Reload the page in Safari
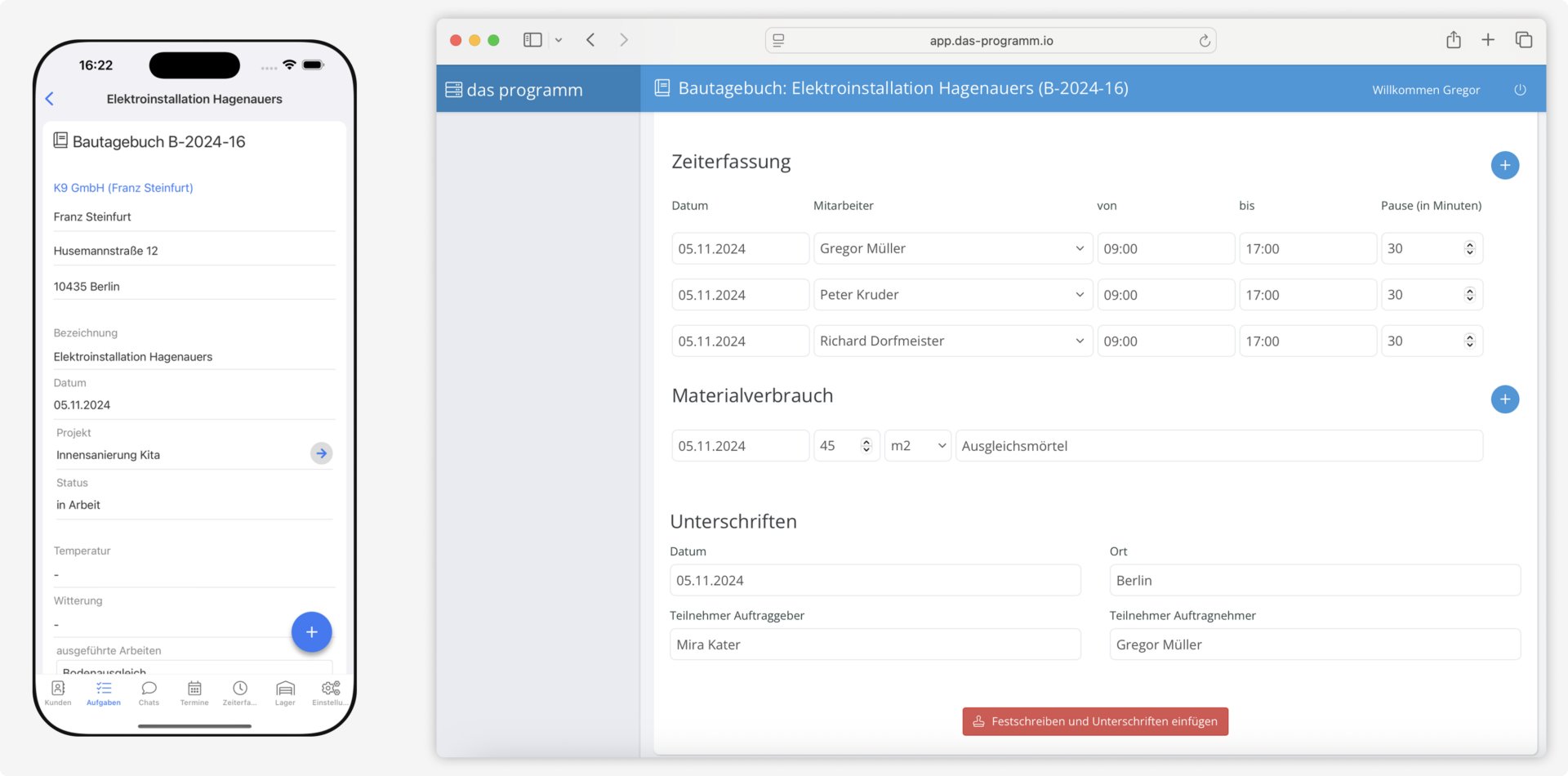 point(1204,41)
